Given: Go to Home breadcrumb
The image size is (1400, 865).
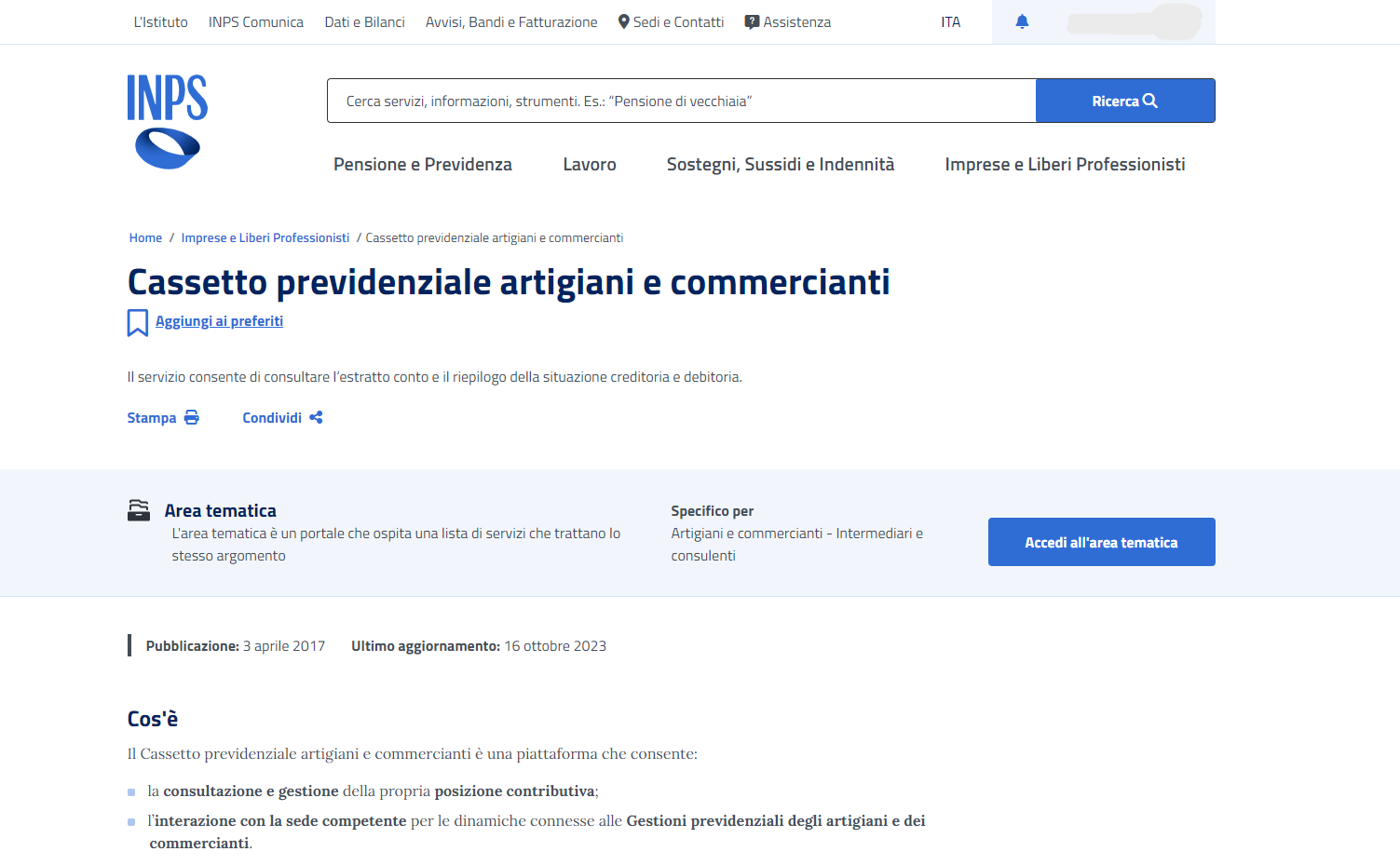Looking at the screenshot, I should coord(145,237).
